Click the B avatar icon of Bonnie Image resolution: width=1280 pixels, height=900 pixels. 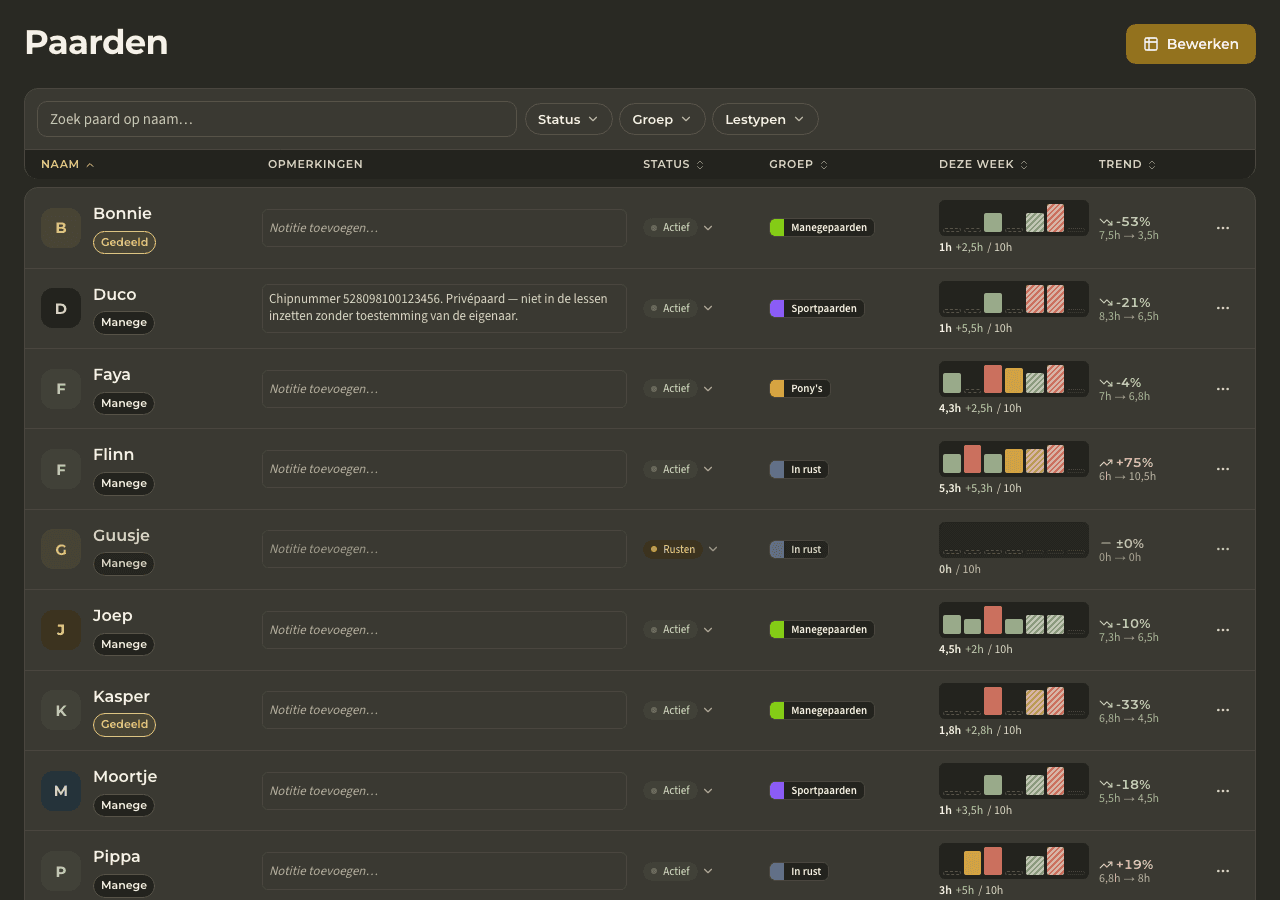point(61,228)
